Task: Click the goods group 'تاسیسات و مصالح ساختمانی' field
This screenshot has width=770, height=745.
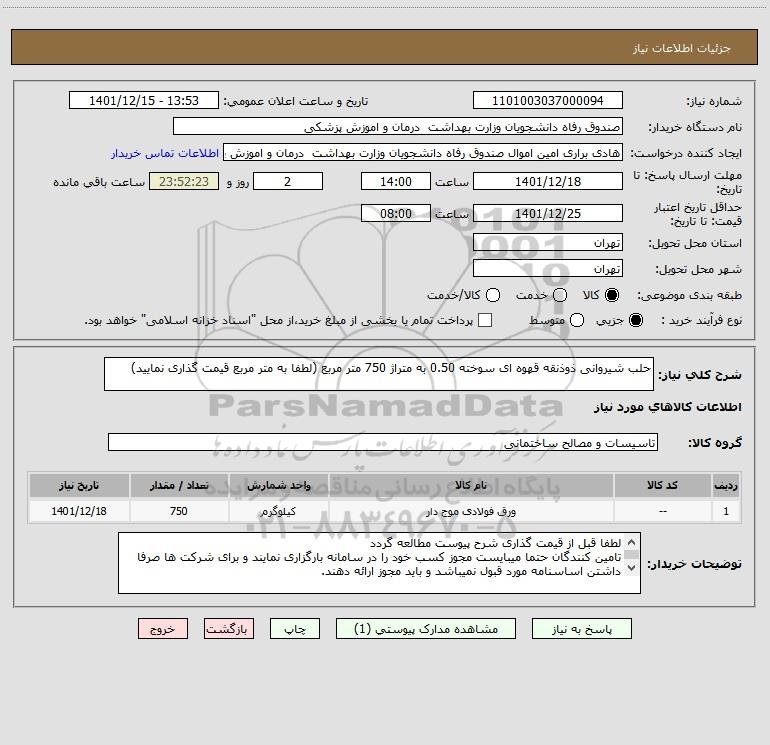Action: click(x=383, y=442)
